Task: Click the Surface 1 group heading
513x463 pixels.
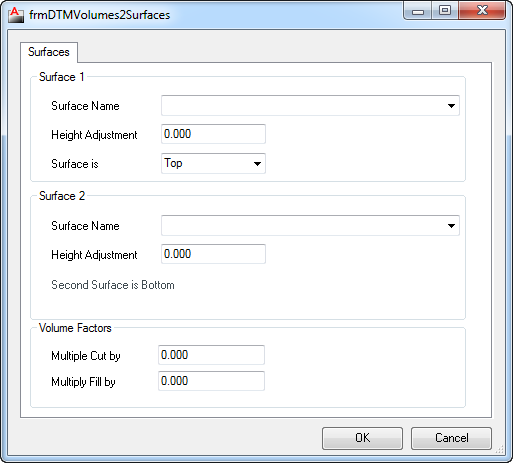Action: pos(62,77)
